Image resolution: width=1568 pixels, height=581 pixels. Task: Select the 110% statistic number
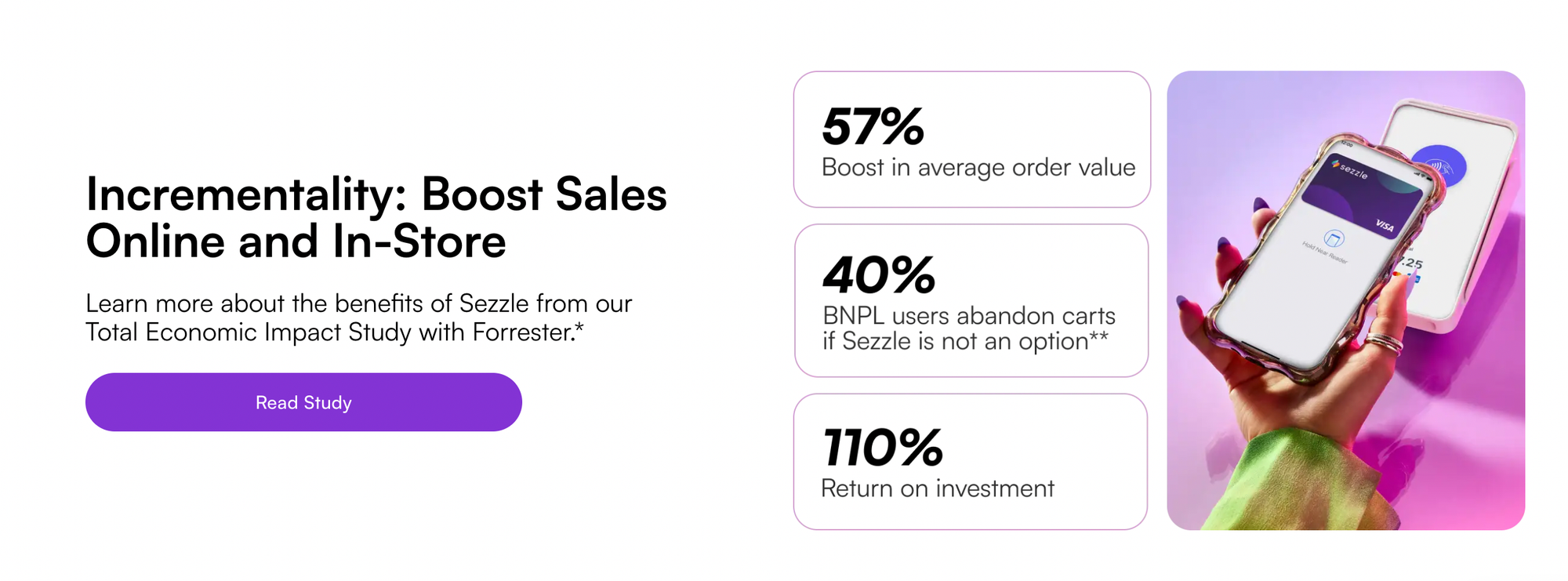coord(882,448)
